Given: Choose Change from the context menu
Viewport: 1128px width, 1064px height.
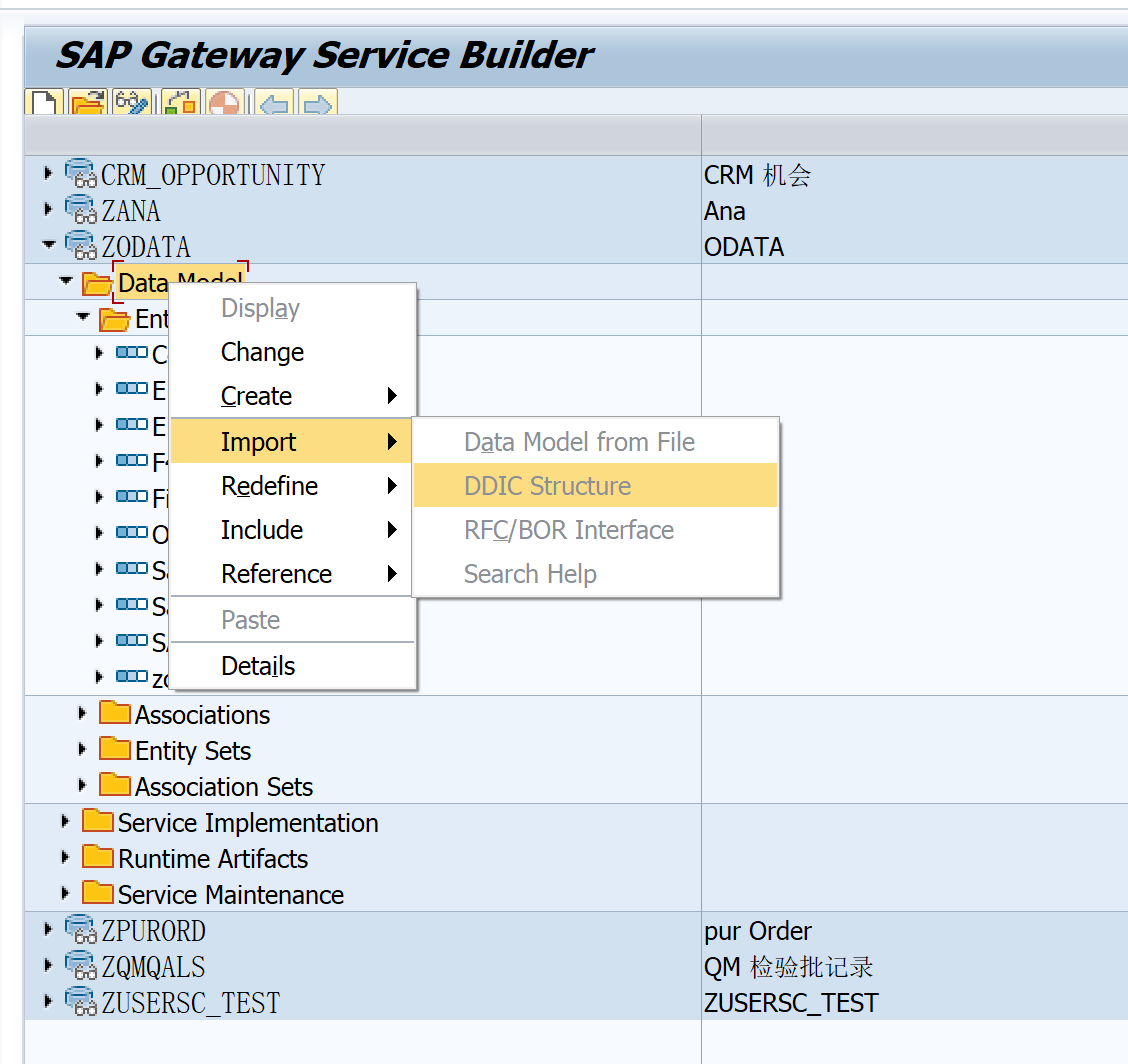Looking at the screenshot, I should tap(292, 352).
